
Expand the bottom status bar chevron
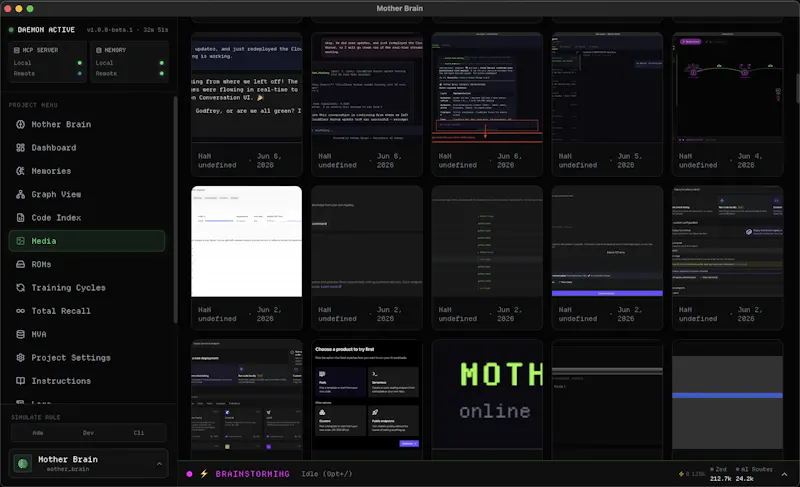point(784,474)
